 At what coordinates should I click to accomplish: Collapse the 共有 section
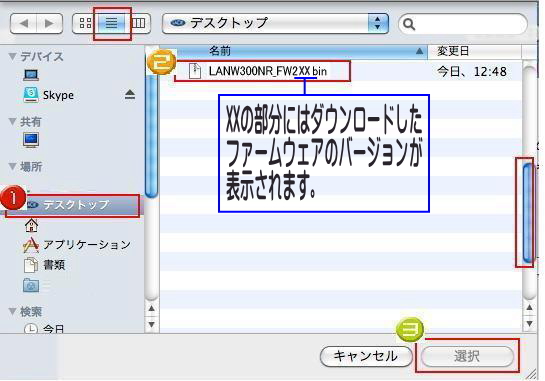[13, 121]
